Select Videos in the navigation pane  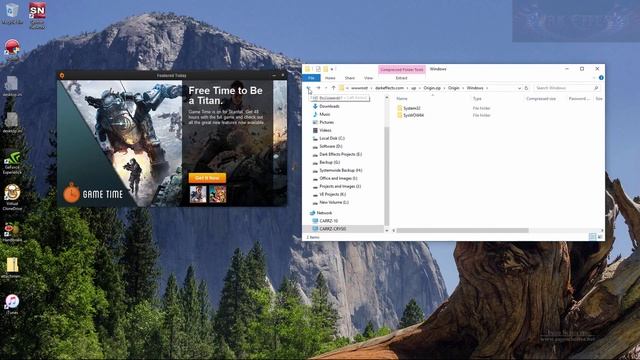click(322, 130)
